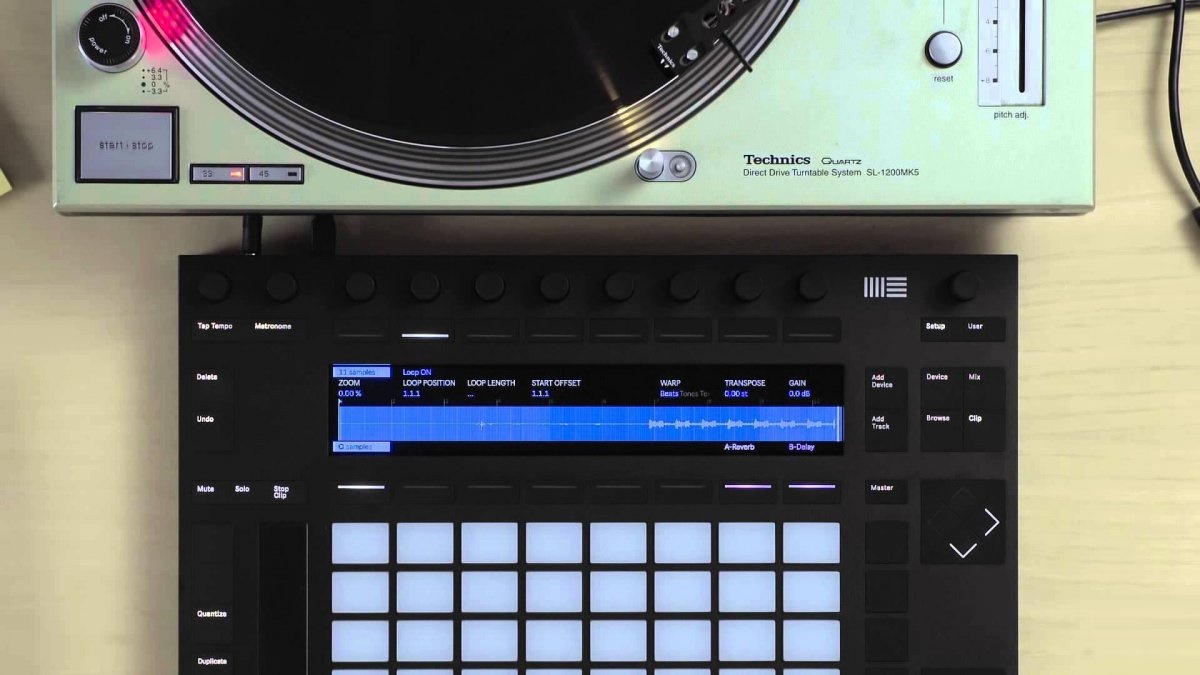The image size is (1200, 675).
Task: Click the encoder knob above WARP
Action: click(x=684, y=287)
